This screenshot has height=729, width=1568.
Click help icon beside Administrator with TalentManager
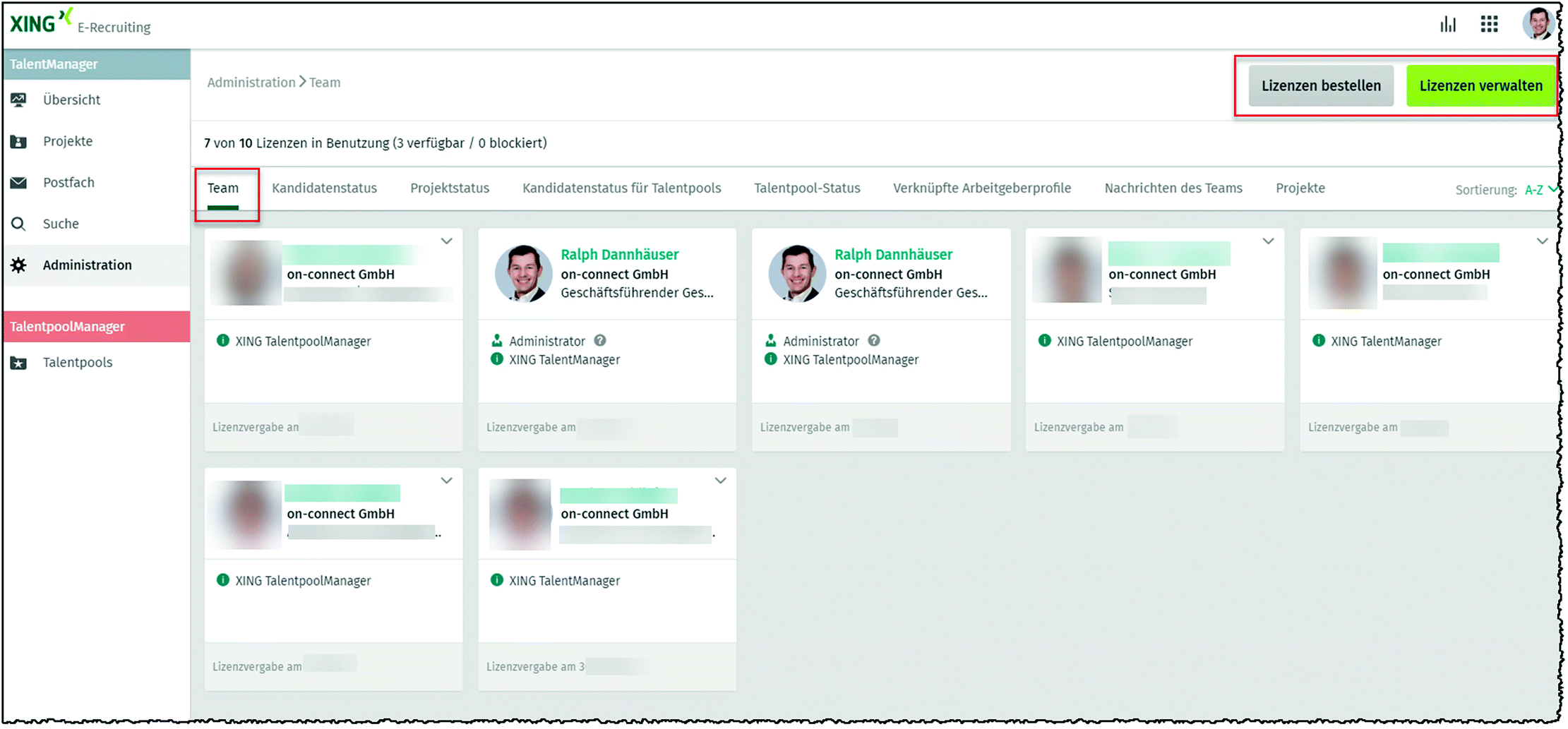click(x=600, y=341)
